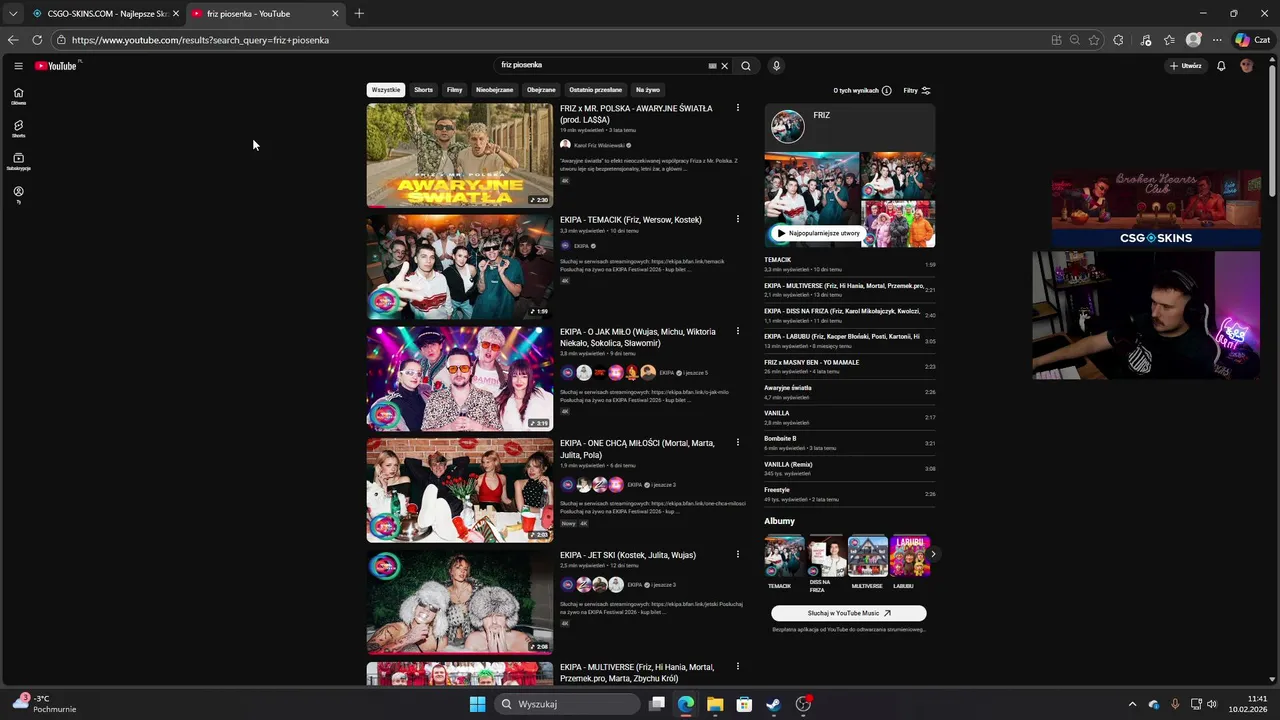Open more options for EKIPA - TEMACIK video

click(738, 219)
